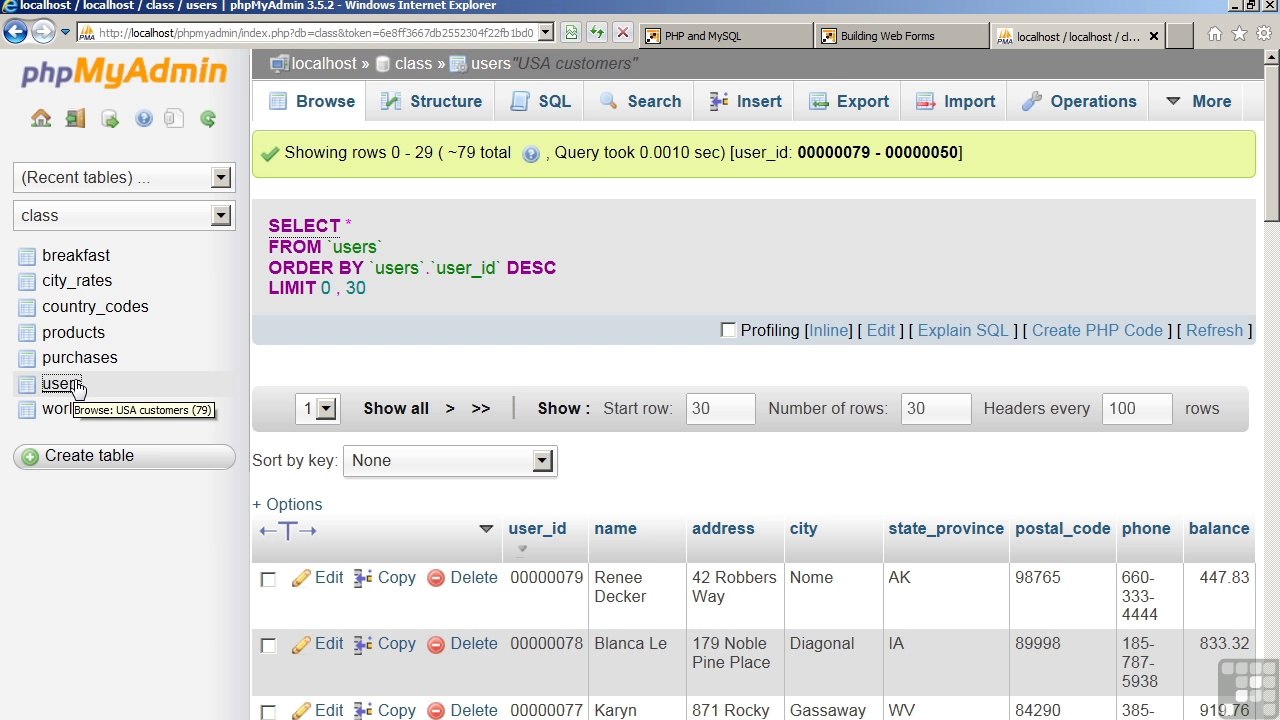Click the grey document icon in sidebar

click(x=174, y=119)
